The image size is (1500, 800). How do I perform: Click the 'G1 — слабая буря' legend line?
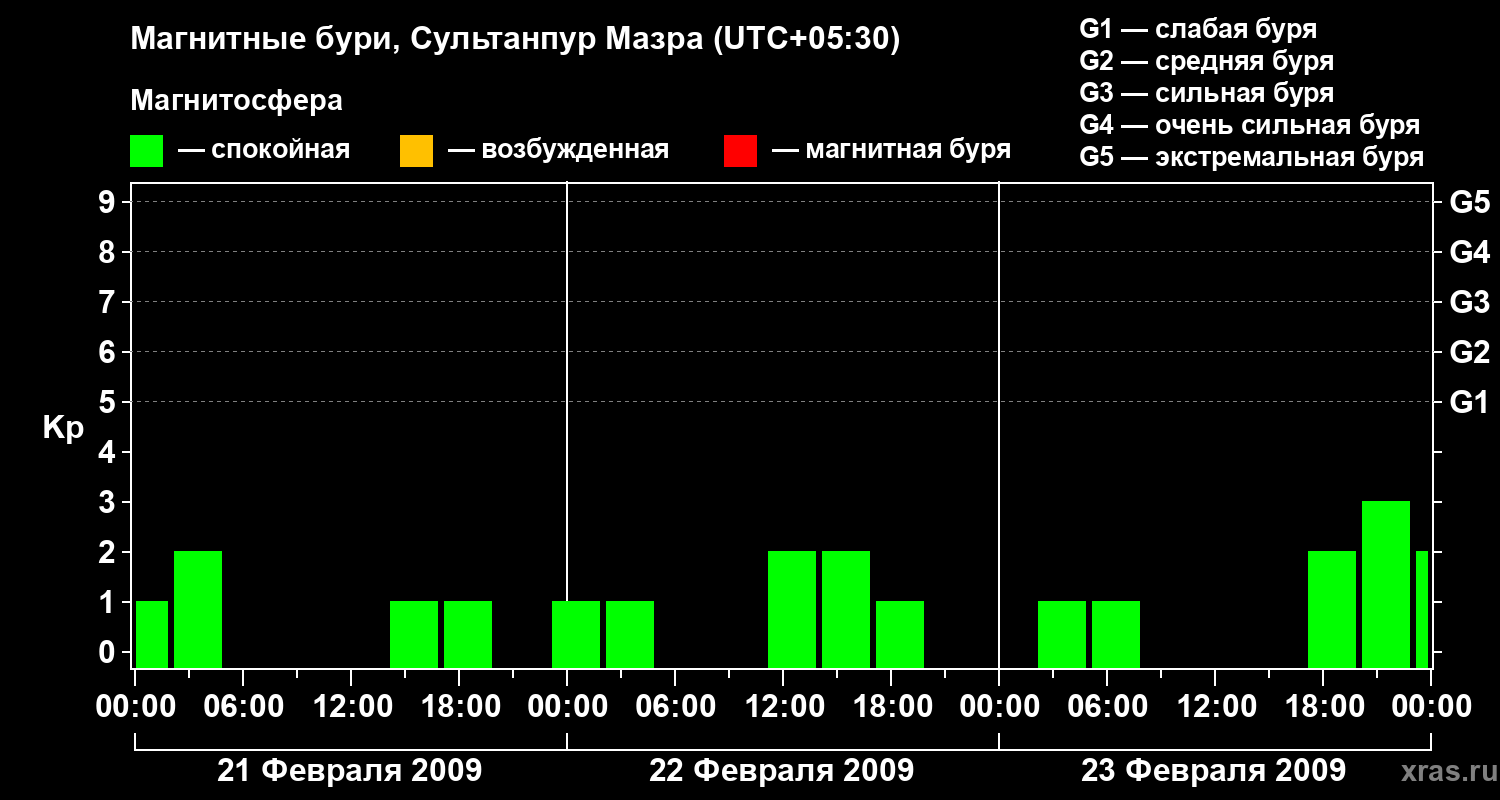pos(1198,29)
